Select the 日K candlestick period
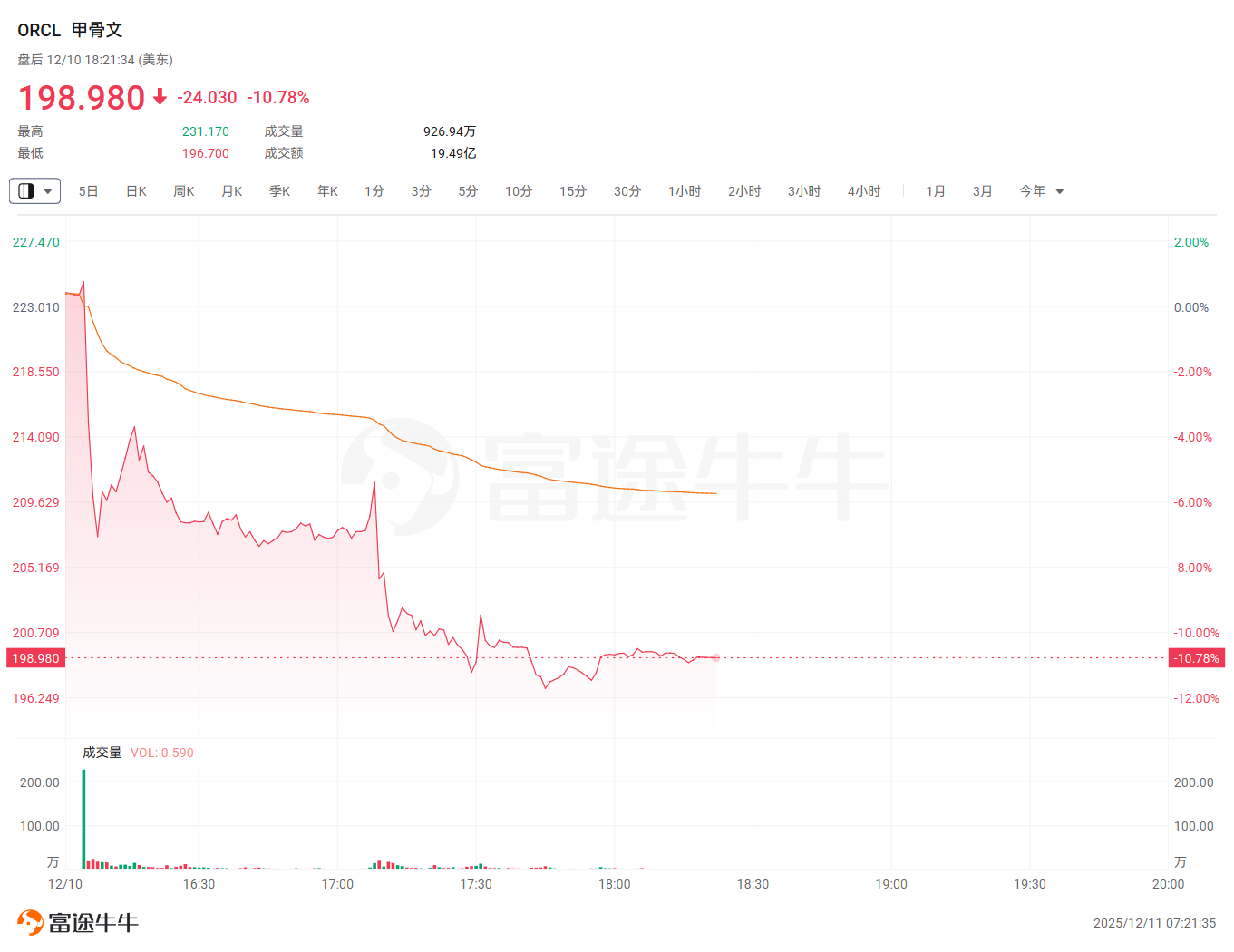1234x952 pixels. click(136, 191)
